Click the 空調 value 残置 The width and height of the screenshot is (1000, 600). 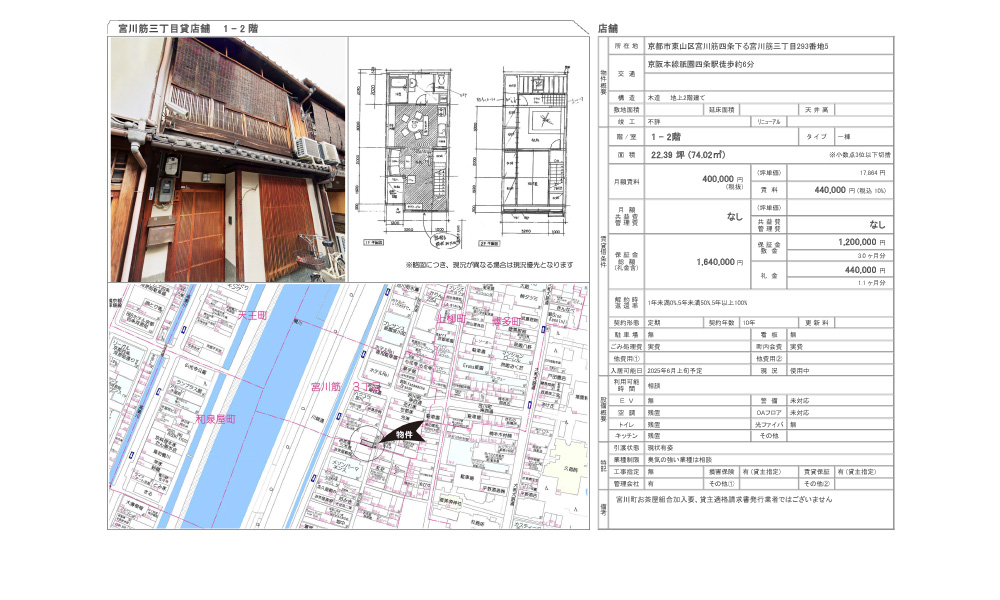[x=654, y=413]
